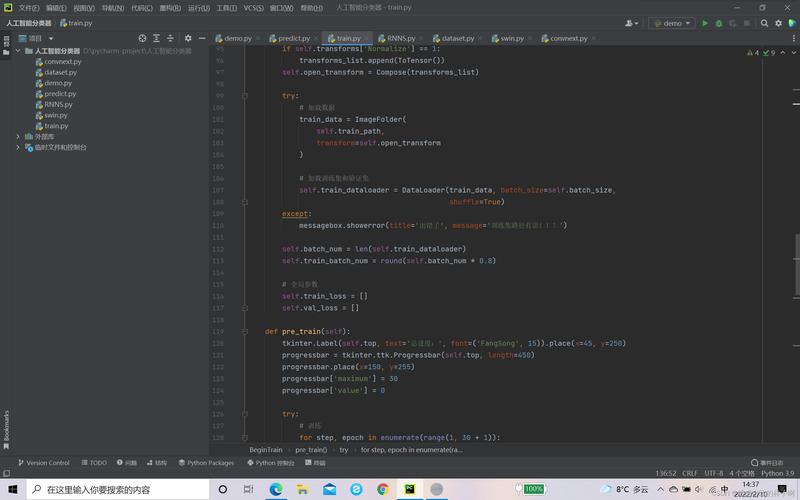Run the demo configuration

click(x=705, y=23)
